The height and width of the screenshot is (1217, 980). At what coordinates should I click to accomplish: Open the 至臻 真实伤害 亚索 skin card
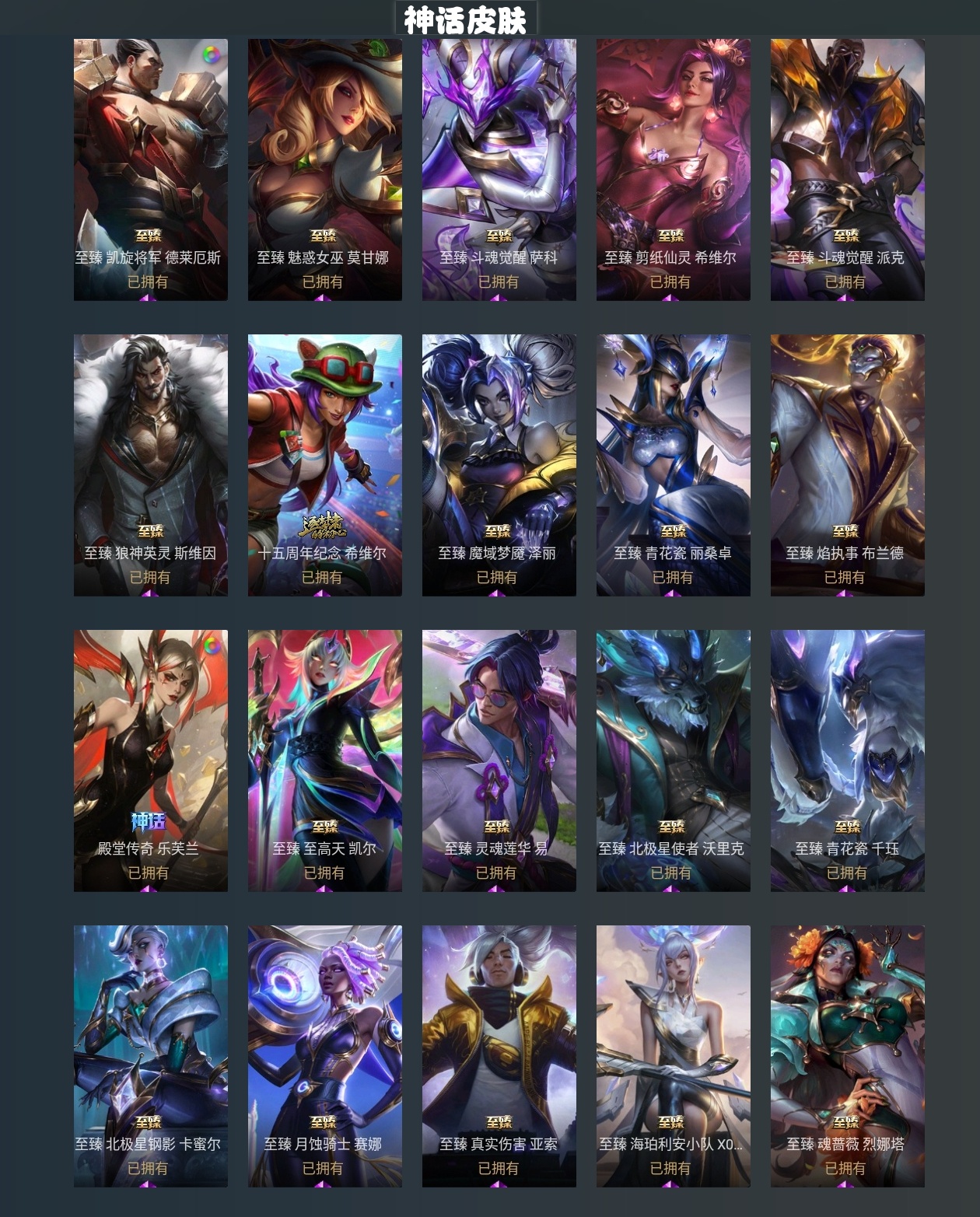coord(499,1056)
